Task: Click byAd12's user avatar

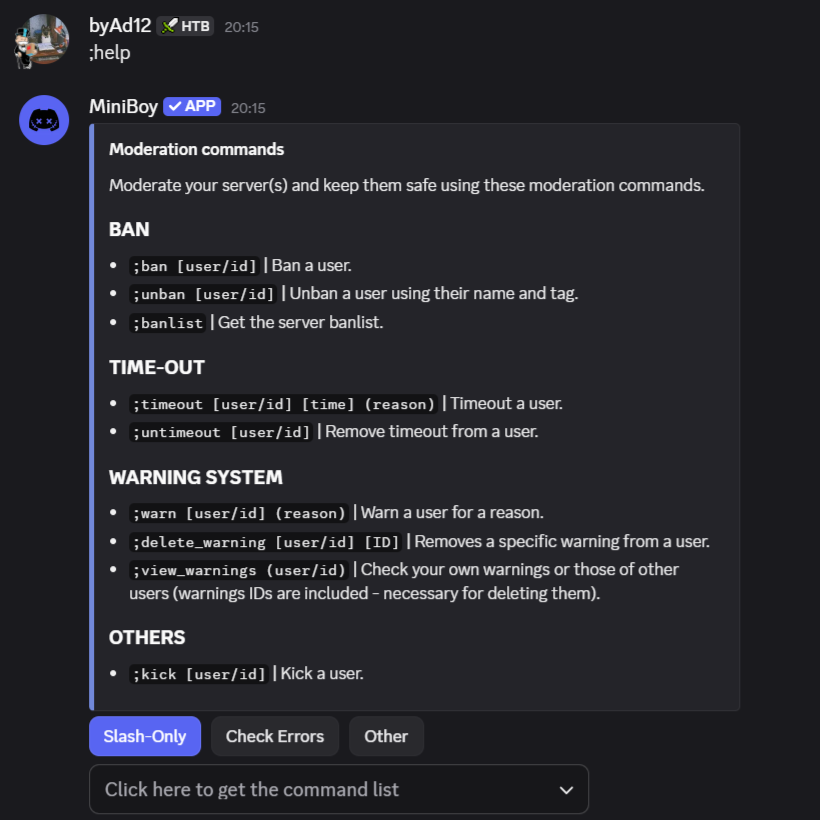Action: pyautogui.click(x=43, y=40)
